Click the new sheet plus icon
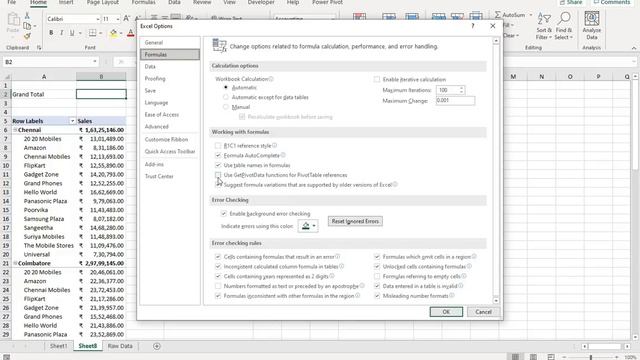Screen dimensions: 640x360 pos(157,346)
